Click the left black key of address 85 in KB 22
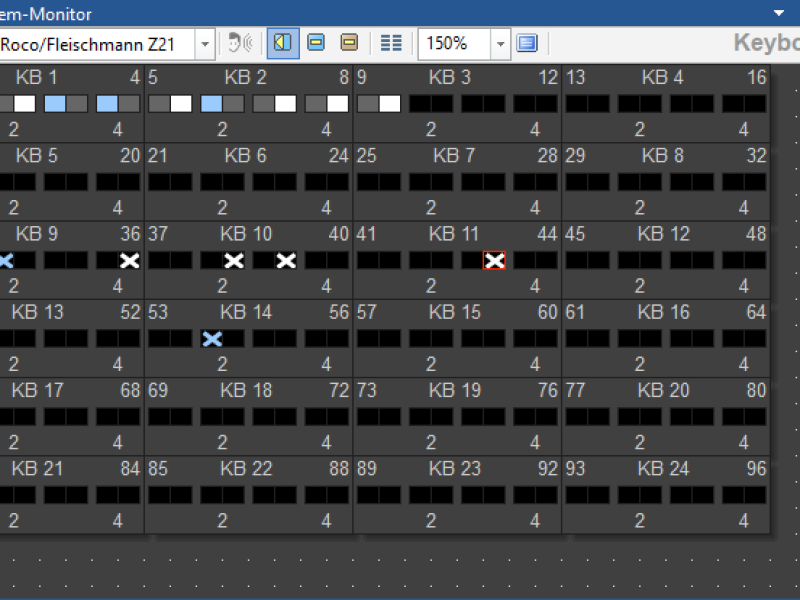 coord(159,494)
